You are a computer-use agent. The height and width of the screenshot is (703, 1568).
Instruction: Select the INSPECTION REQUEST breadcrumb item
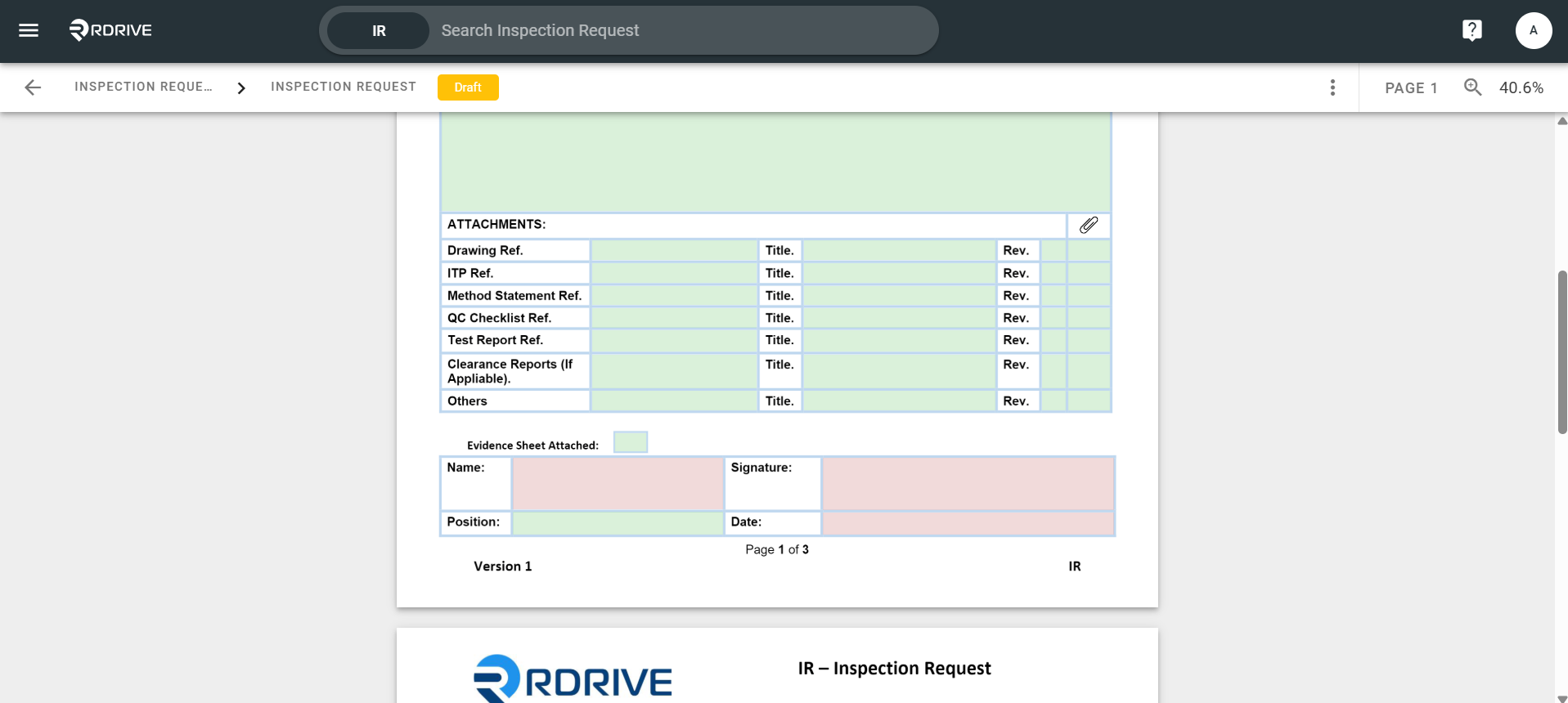[344, 87]
